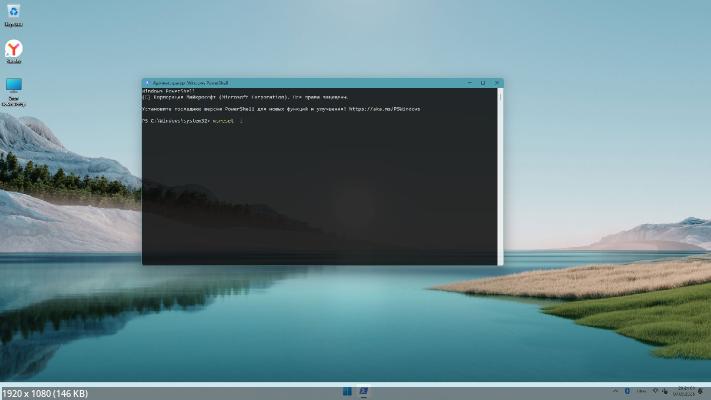Viewport: 711px width, 400px height.
Task: Switch the input language indicator in tray
Action: (639, 390)
